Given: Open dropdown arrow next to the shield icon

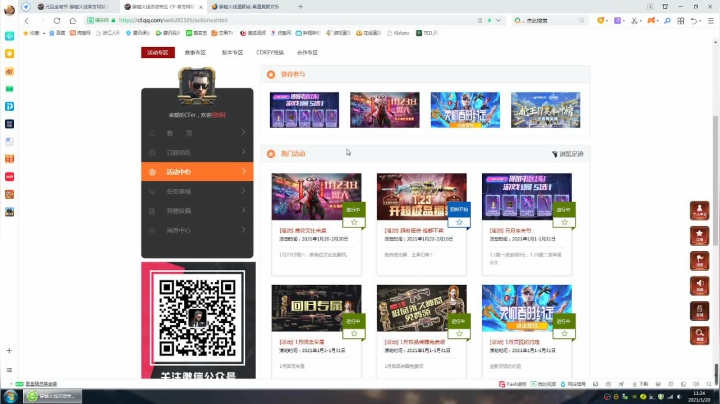Looking at the screenshot, I should (607, 21).
